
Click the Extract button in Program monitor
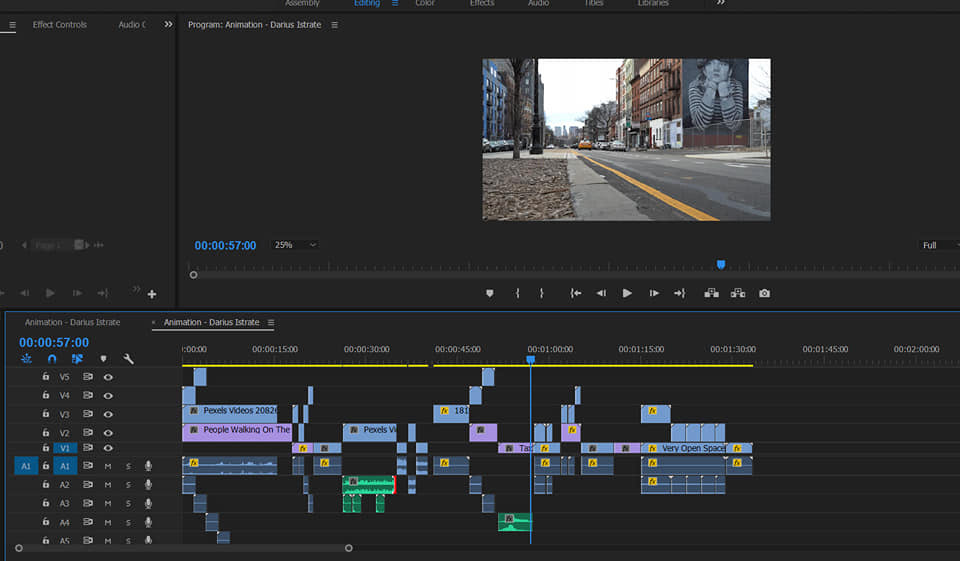(738, 293)
